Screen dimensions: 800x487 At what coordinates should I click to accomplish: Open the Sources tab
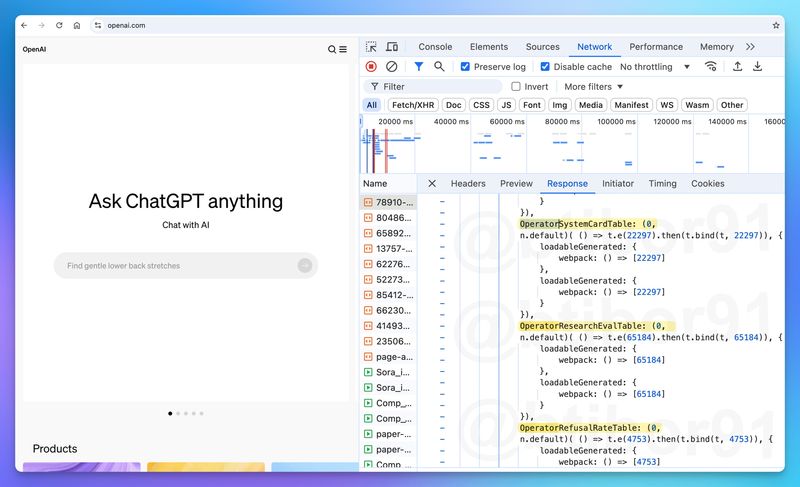[x=542, y=47]
